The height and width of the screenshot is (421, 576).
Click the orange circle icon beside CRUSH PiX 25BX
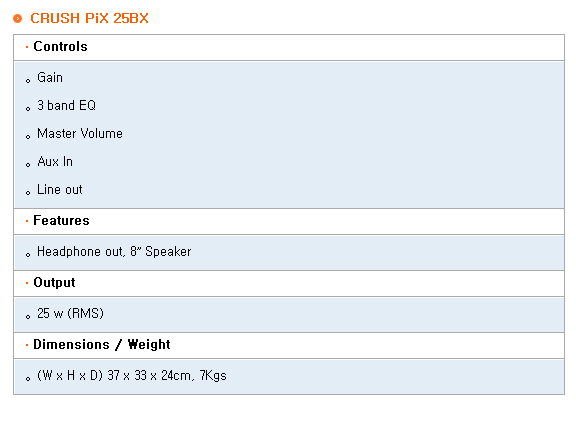17,18
